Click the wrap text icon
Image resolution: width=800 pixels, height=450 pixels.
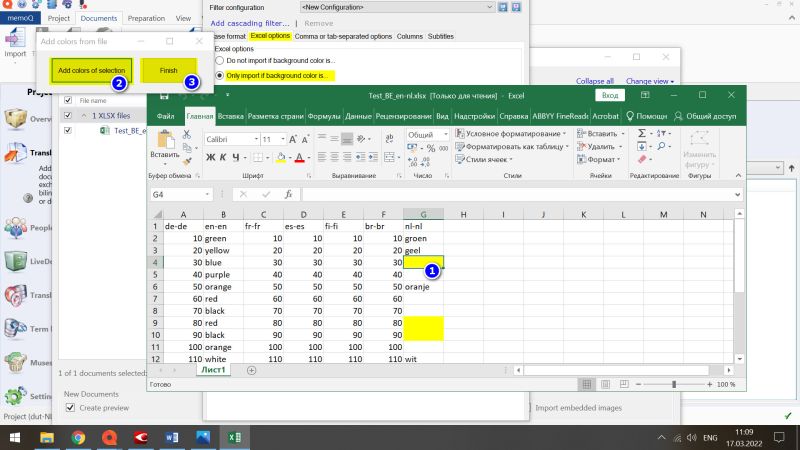tap(389, 138)
